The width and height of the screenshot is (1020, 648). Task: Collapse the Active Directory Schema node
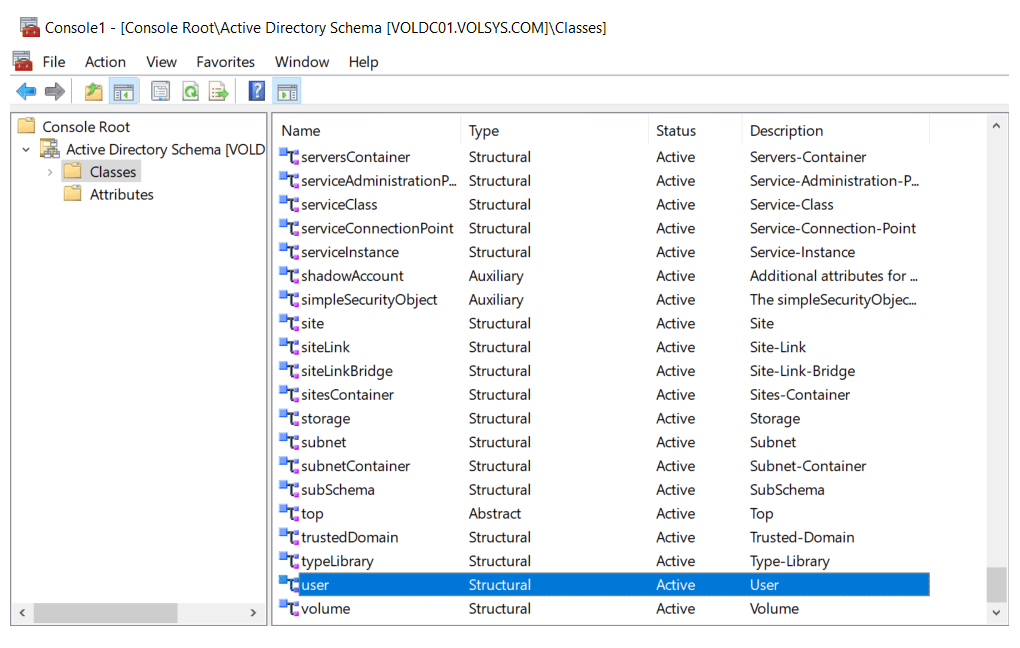[27, 150]
